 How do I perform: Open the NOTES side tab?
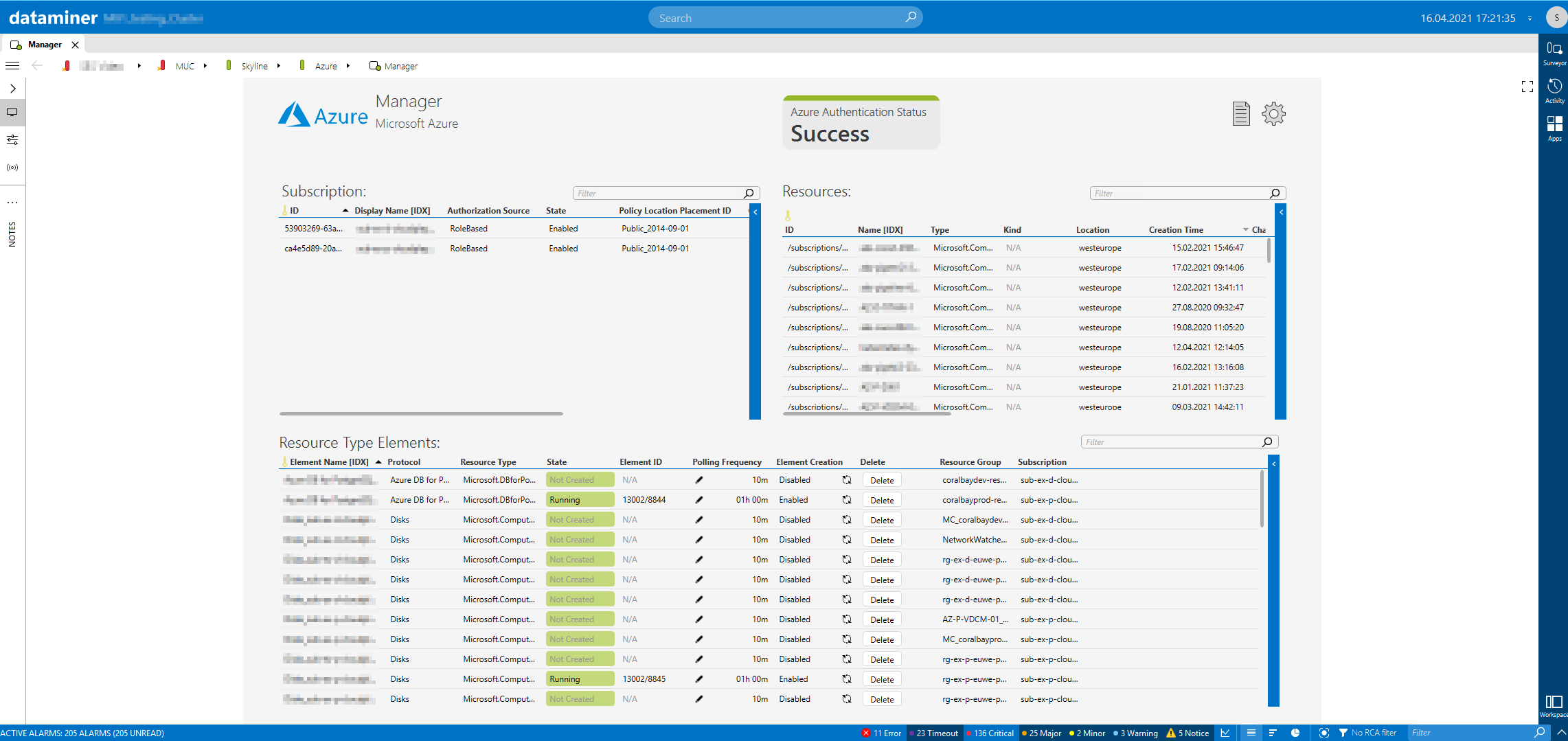click(x=12, y=234)
